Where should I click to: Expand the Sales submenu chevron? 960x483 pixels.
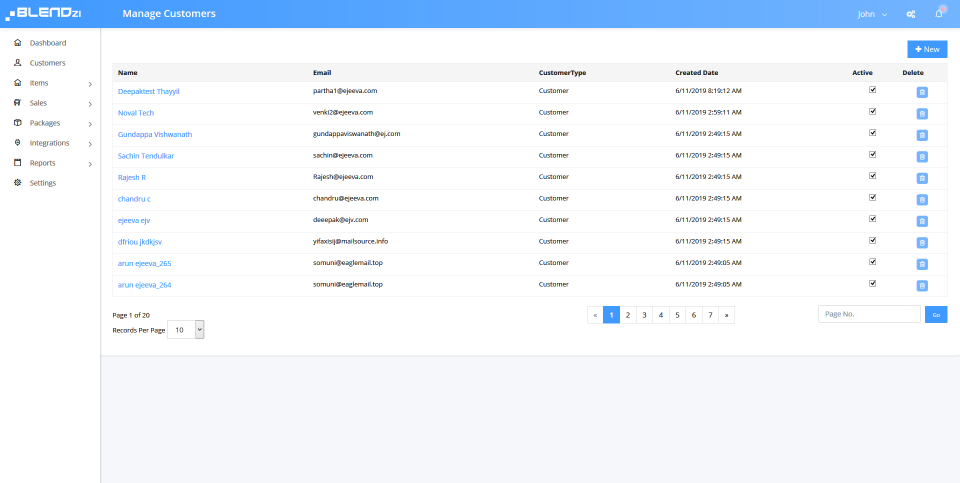coord(90,104)
